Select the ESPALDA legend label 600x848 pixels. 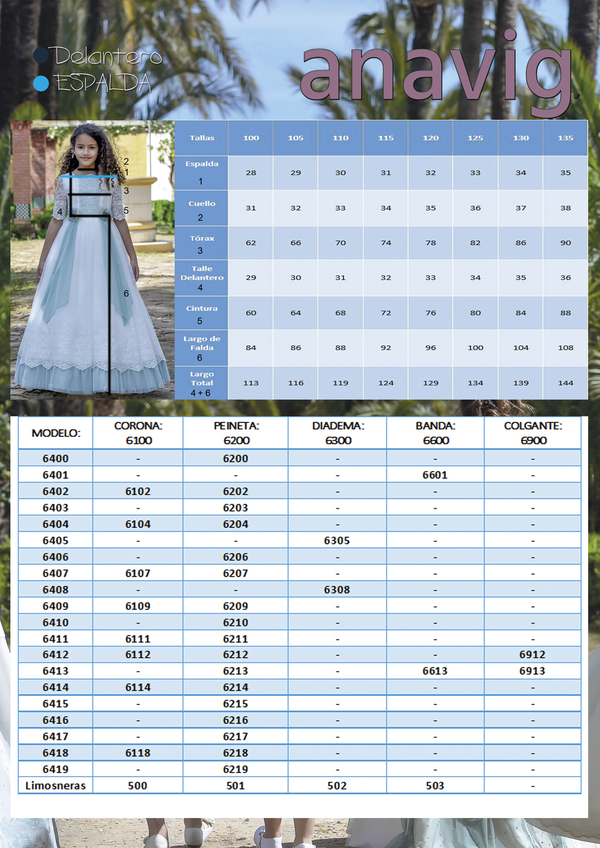click(103, 83)
